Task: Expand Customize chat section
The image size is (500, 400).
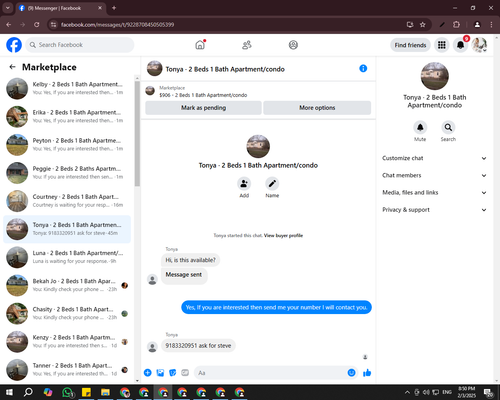Action: coord(434,158)
